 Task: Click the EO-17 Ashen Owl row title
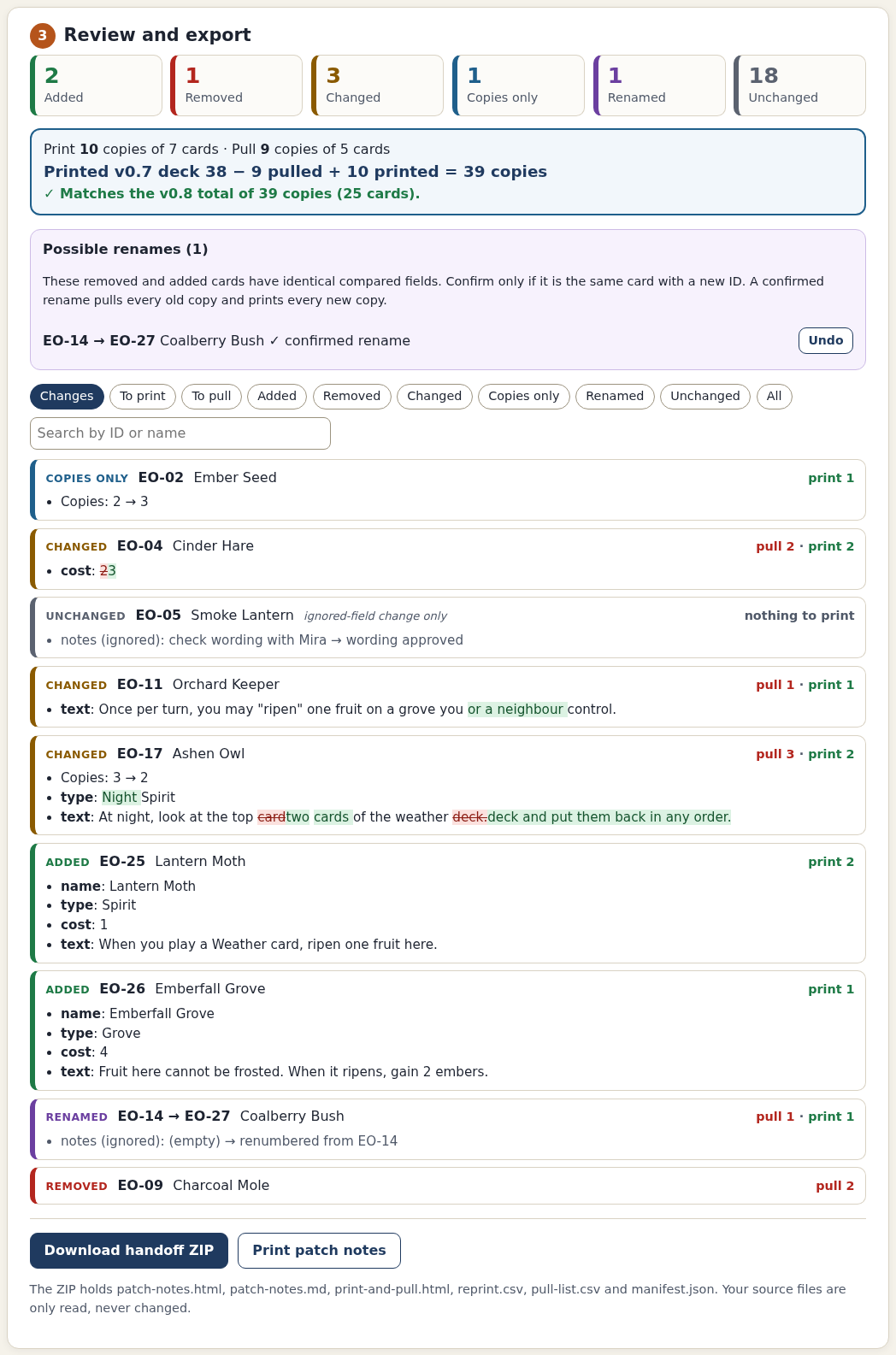(181, 754)
